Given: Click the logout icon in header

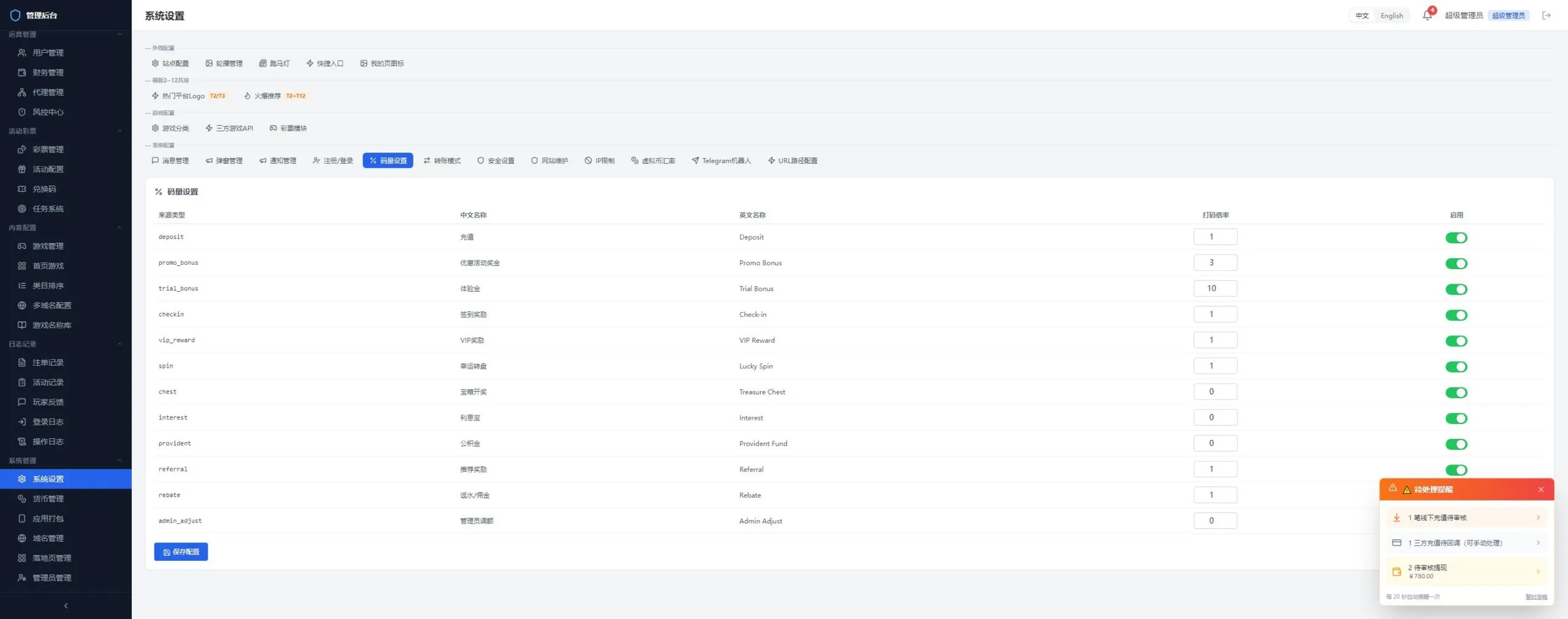Looking at the screenshot, I should (x=1546, y=15).
